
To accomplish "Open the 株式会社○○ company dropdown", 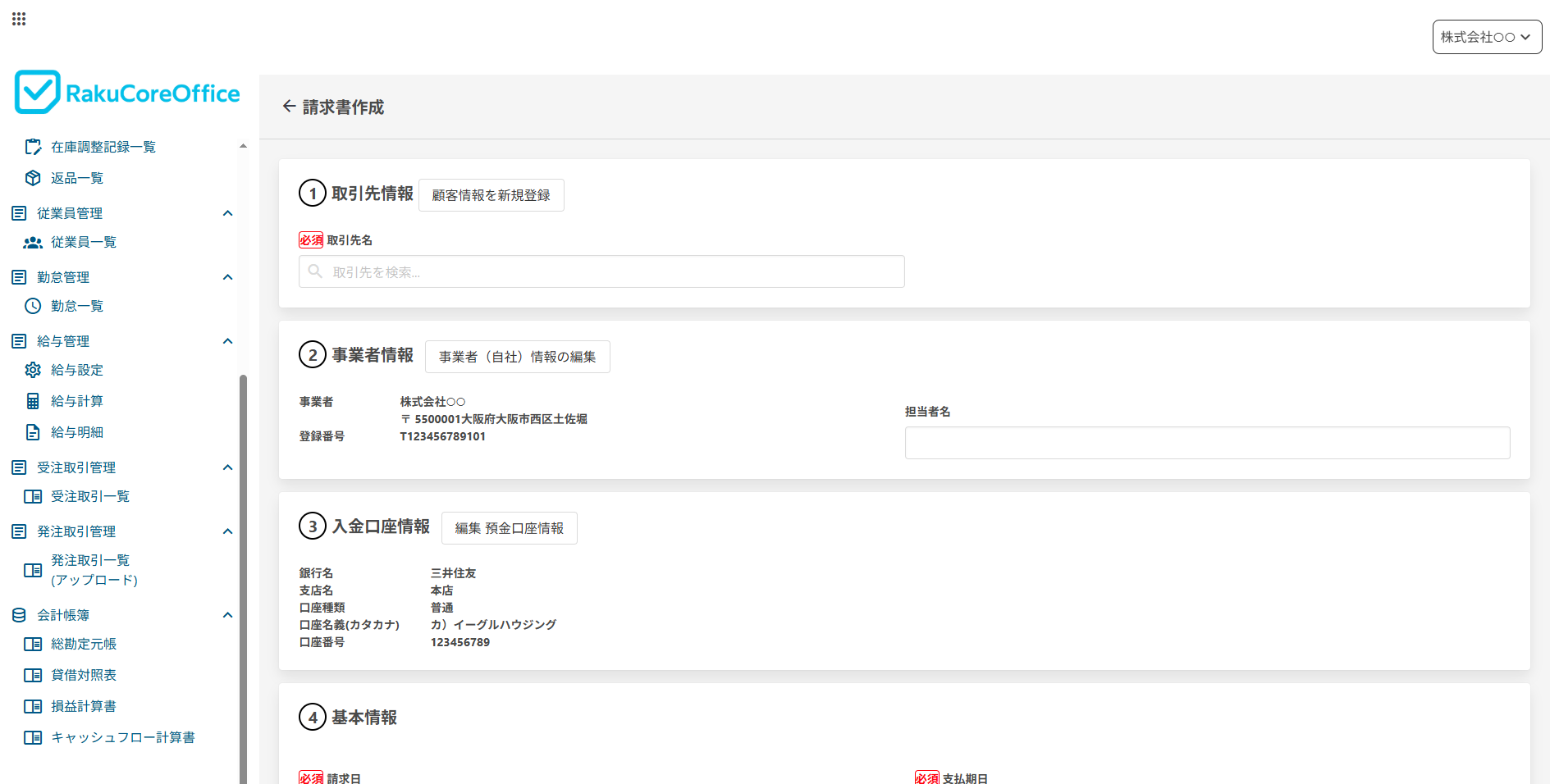I will point(1486,37).
